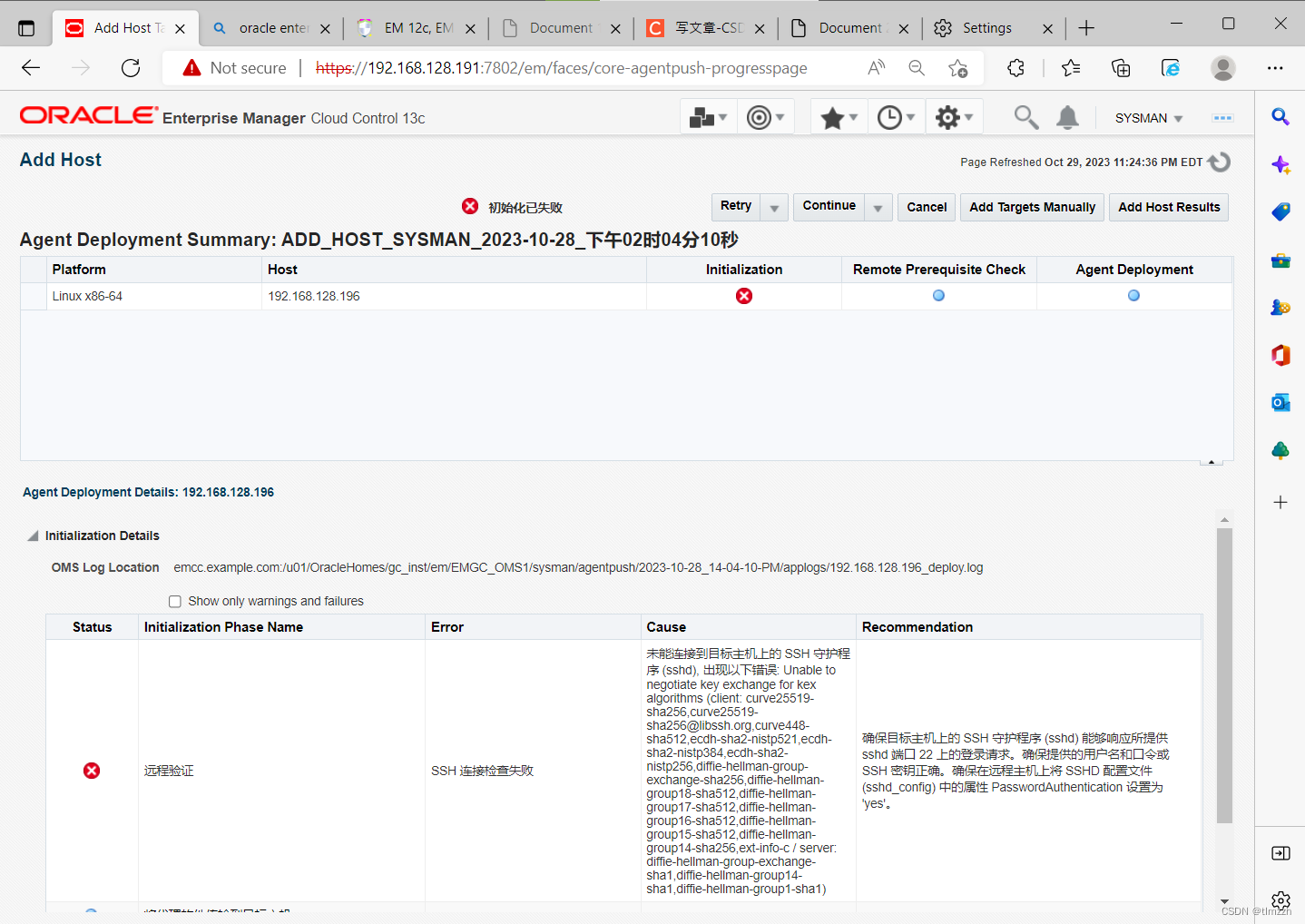1305x924 pixels.
Task: Open the Notifications bell icon
Action: pos(1067,116)
